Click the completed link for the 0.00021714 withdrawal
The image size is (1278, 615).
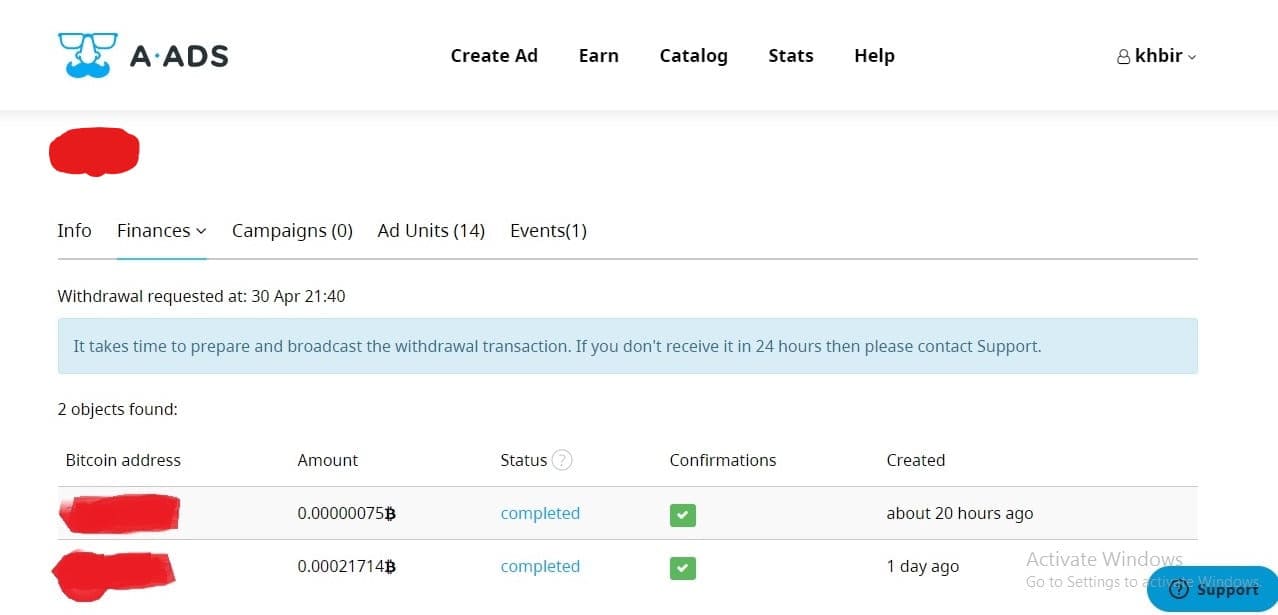pos(540,566)
